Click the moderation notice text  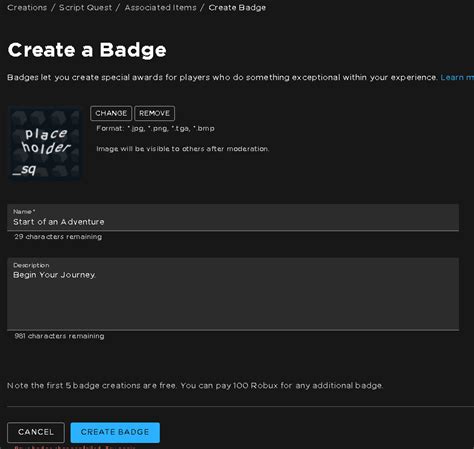pyautogui.click(x=183, y=149)
